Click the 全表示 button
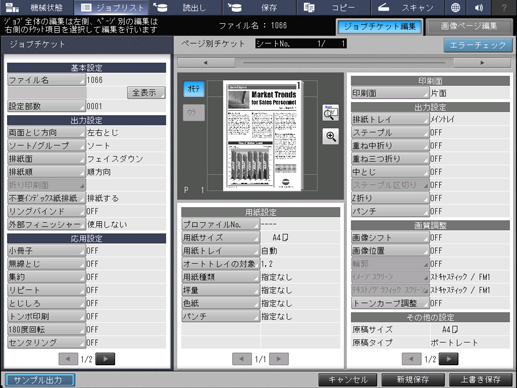This screenshot has height=388, width=517. [x=146, y=93]
